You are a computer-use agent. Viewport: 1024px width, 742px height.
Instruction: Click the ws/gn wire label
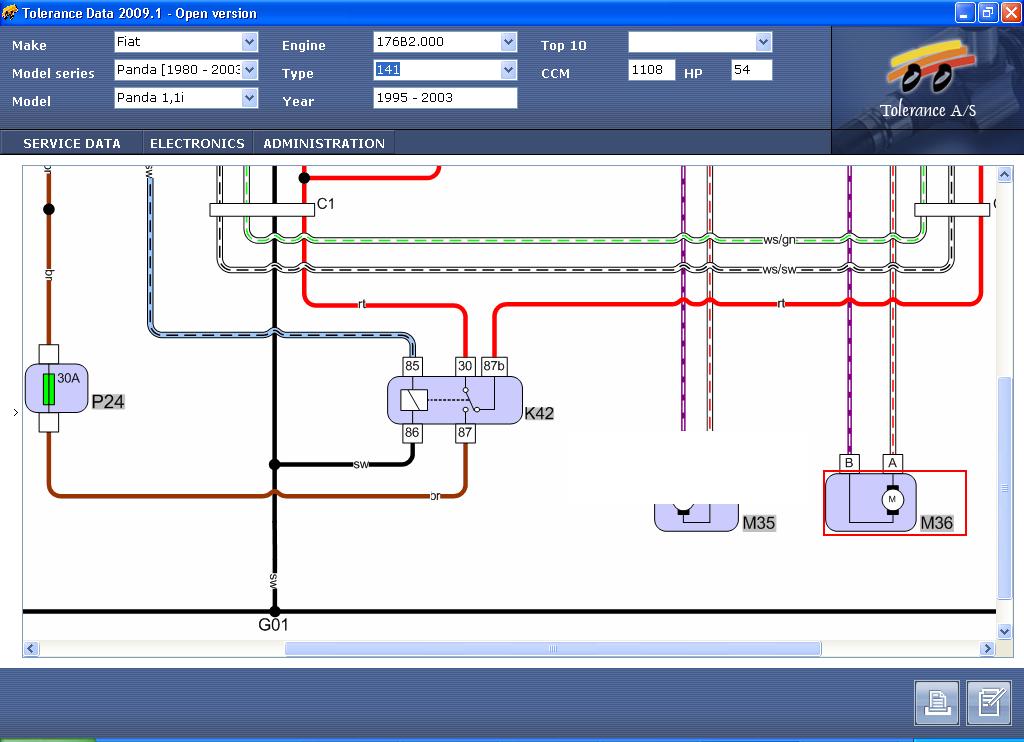click(780, 240)
